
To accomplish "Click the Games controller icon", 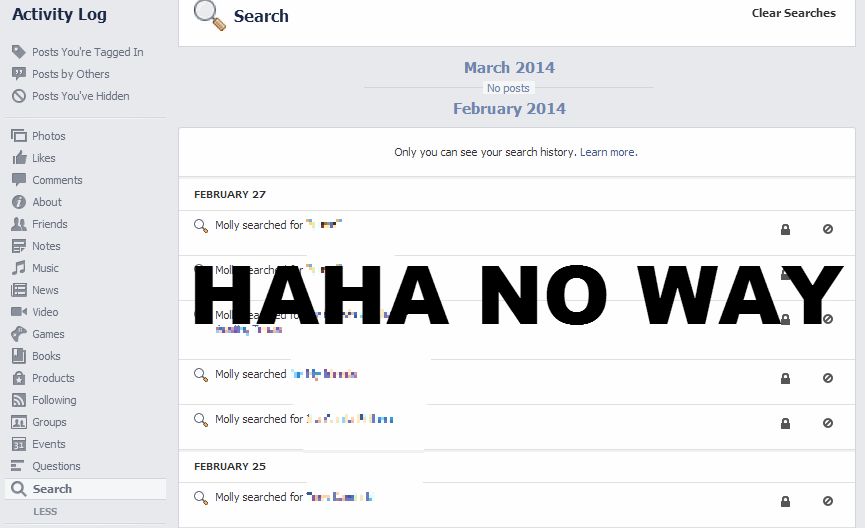I will coord(19,334).
